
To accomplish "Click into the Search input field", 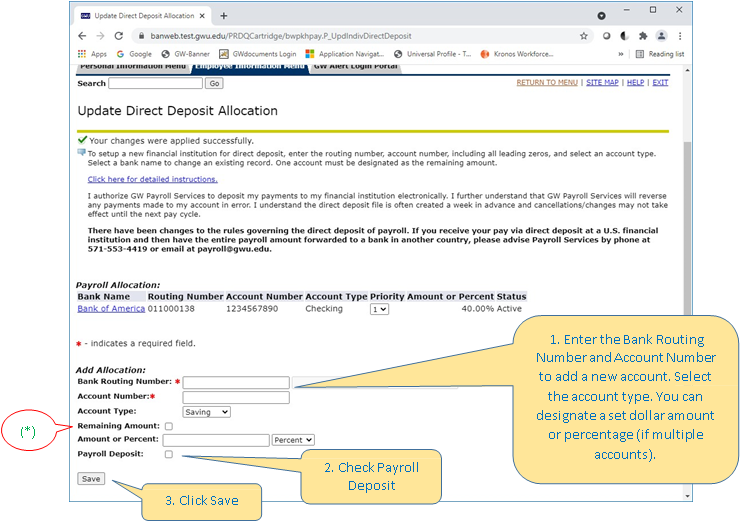I will coord(155,83).
